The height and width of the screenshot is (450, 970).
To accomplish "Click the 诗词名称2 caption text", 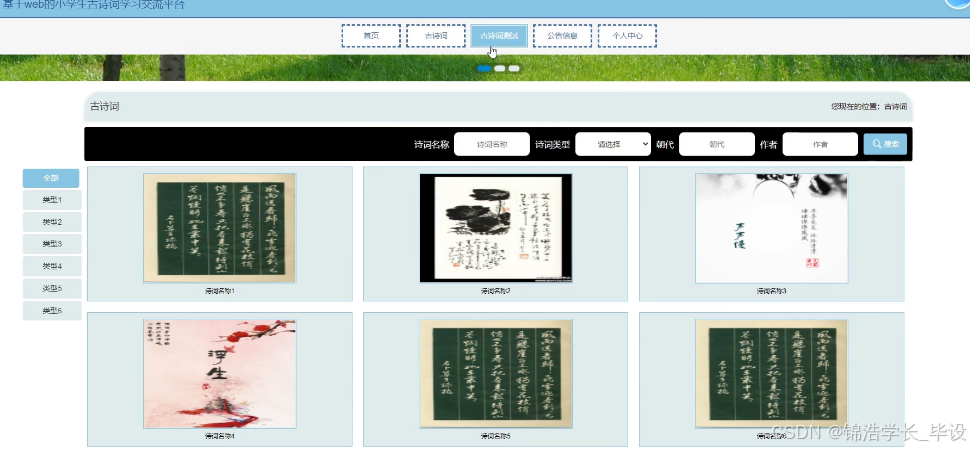I will pyautogui.click(x=496, y=291).
